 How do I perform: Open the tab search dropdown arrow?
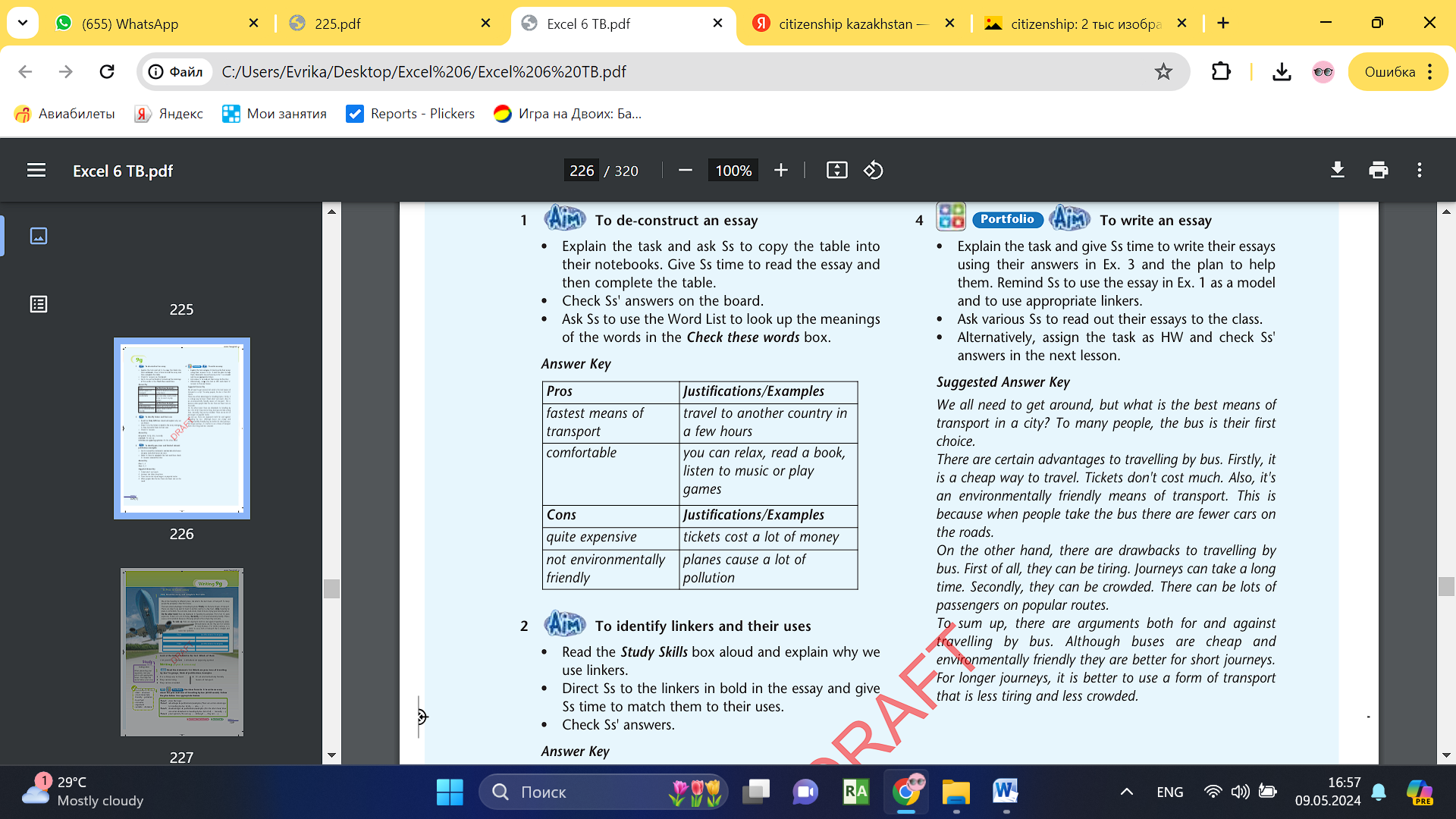[23, 23]
